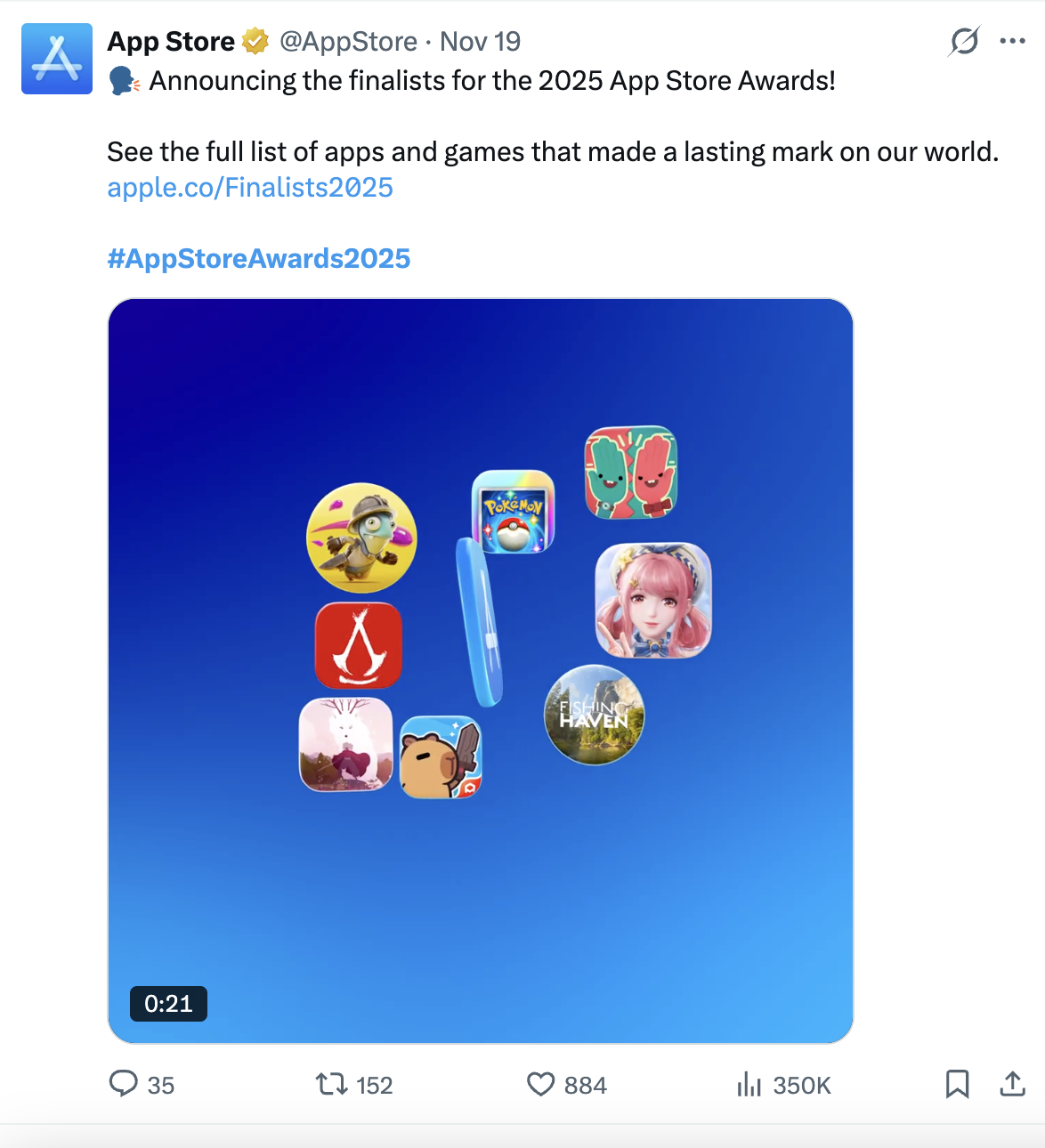Screen dimensions: 1045x1148
Task: Click the Pokémon app icon in video
Action: pyautogui.click(x=513, y=512)
